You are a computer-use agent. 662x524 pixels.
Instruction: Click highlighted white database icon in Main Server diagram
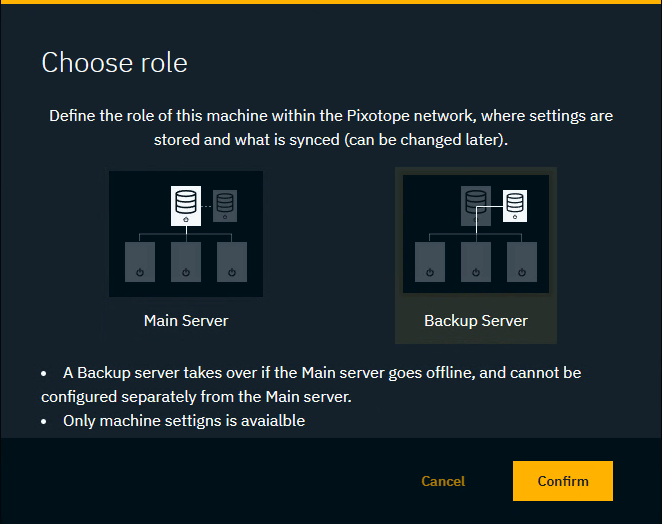(186, 205)
